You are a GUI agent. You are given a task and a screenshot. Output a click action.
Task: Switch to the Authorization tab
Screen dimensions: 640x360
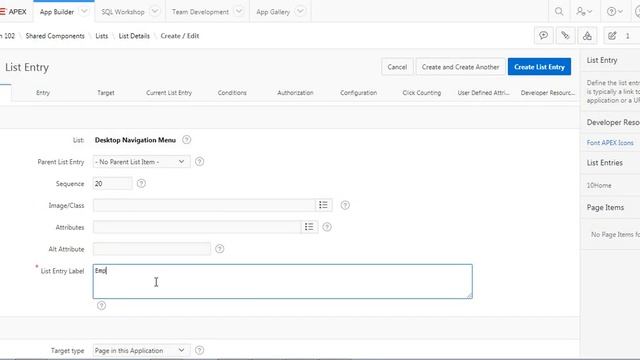point(295,93)
